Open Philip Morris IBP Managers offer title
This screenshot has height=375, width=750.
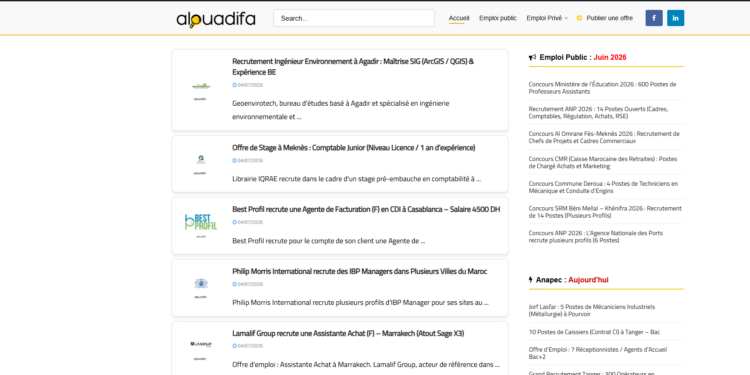click(360, 271)
